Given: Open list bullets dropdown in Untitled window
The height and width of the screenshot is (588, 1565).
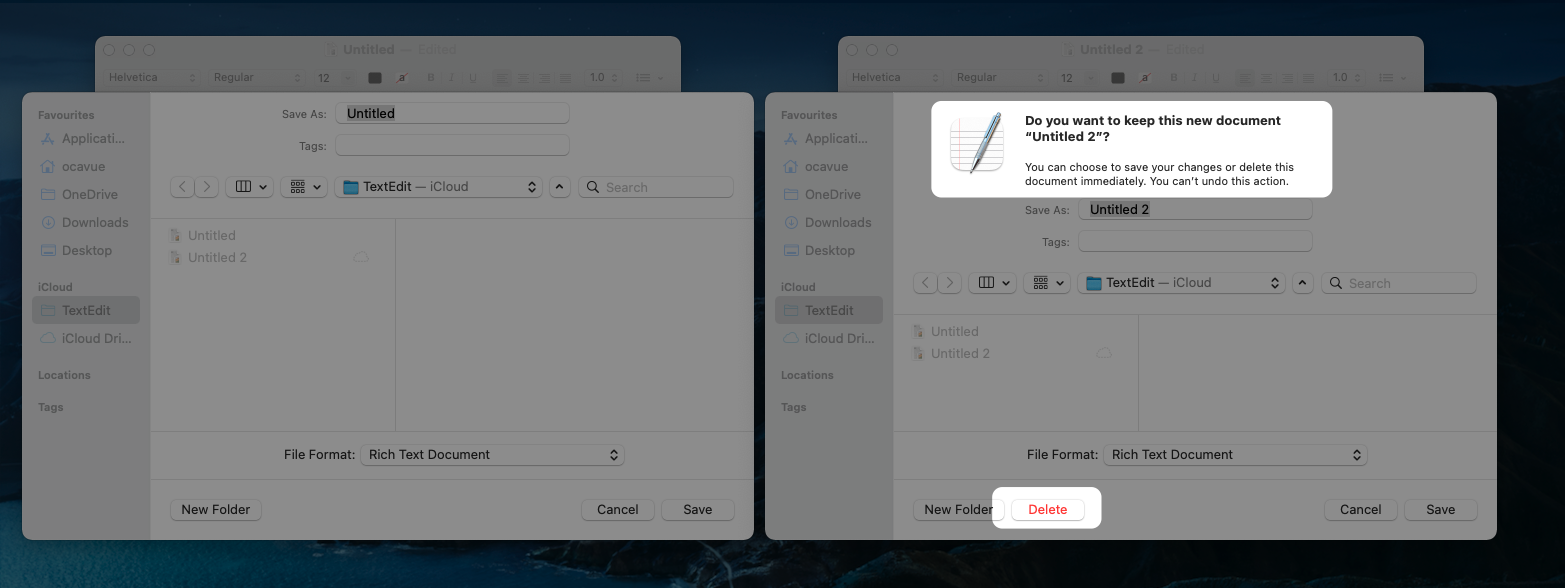Looking at the screenshot, I should click(650, 77).
